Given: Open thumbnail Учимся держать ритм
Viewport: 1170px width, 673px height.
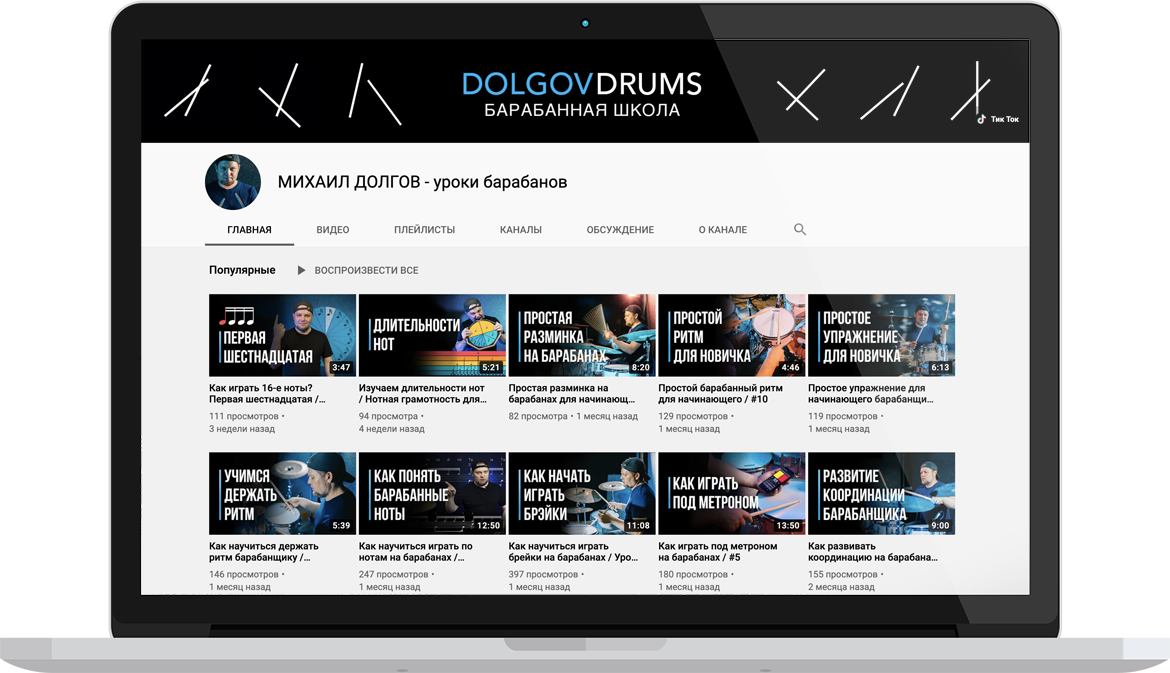Looking at the screenshot, I should [x=282, y=493].
